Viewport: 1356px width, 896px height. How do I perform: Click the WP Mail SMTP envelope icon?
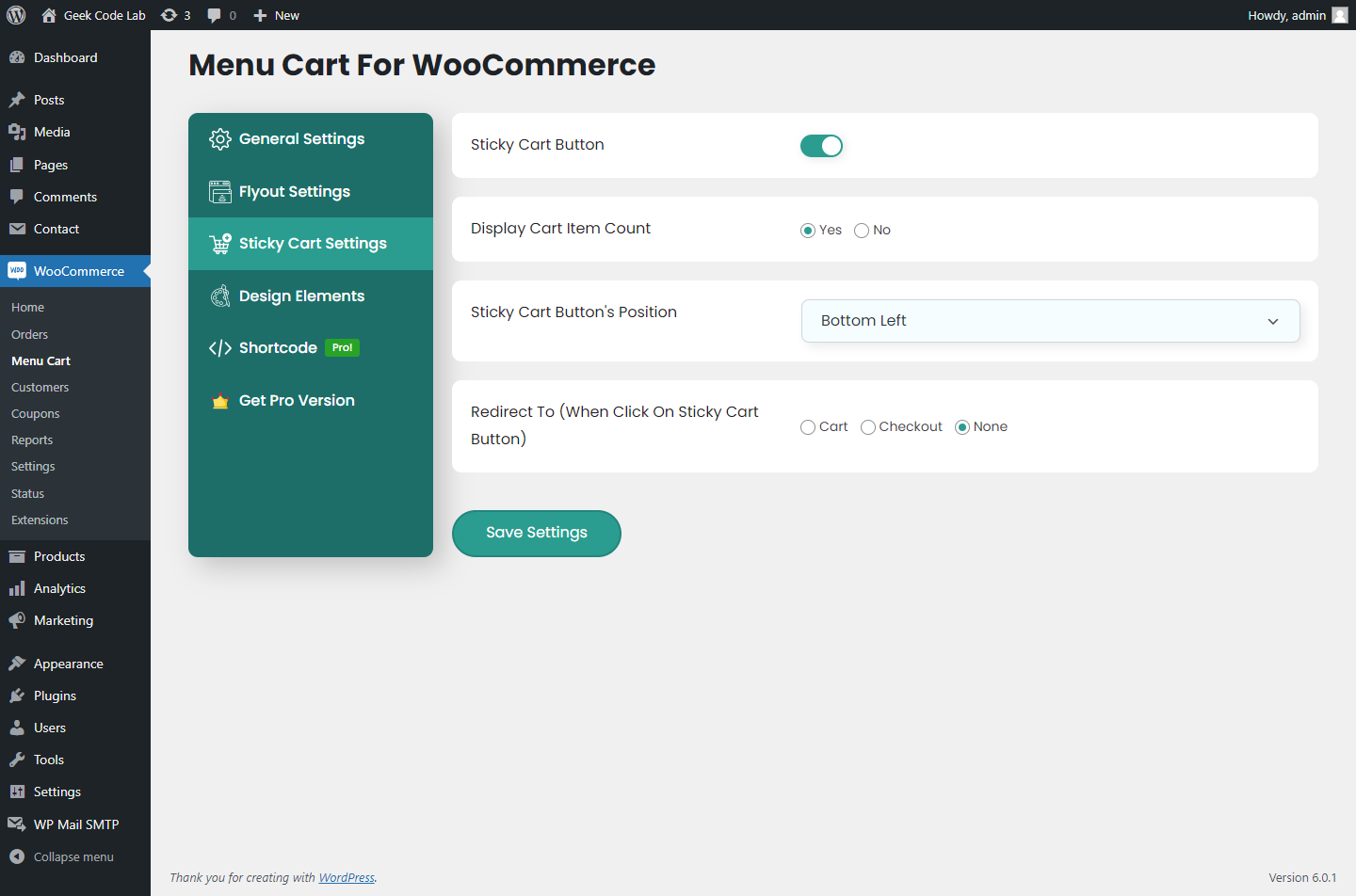point(17,824)
